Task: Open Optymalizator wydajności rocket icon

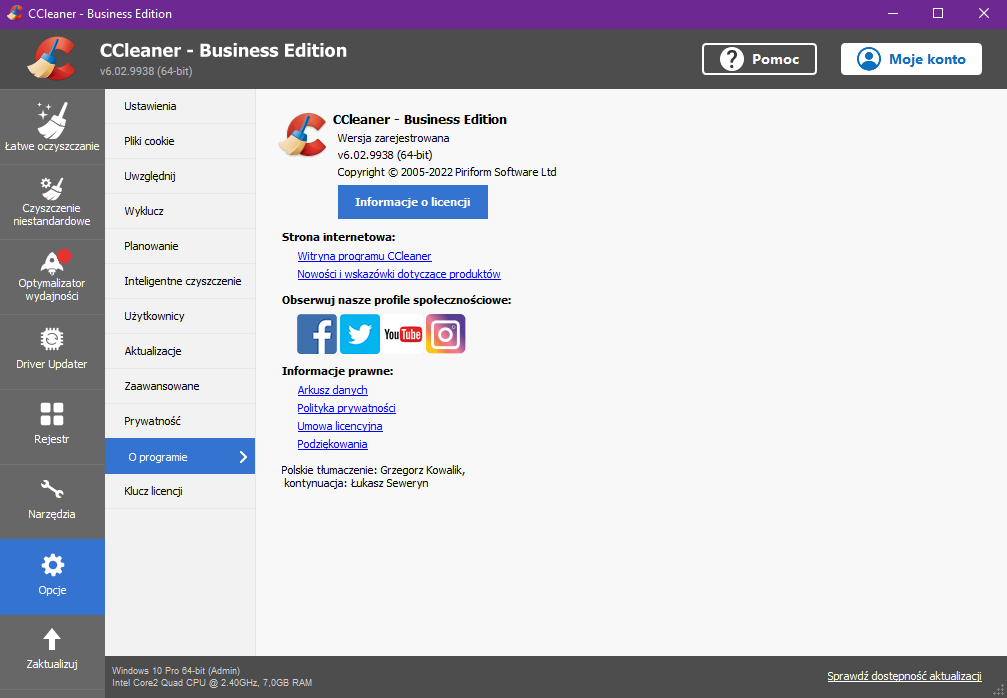Action: (53, 263)
